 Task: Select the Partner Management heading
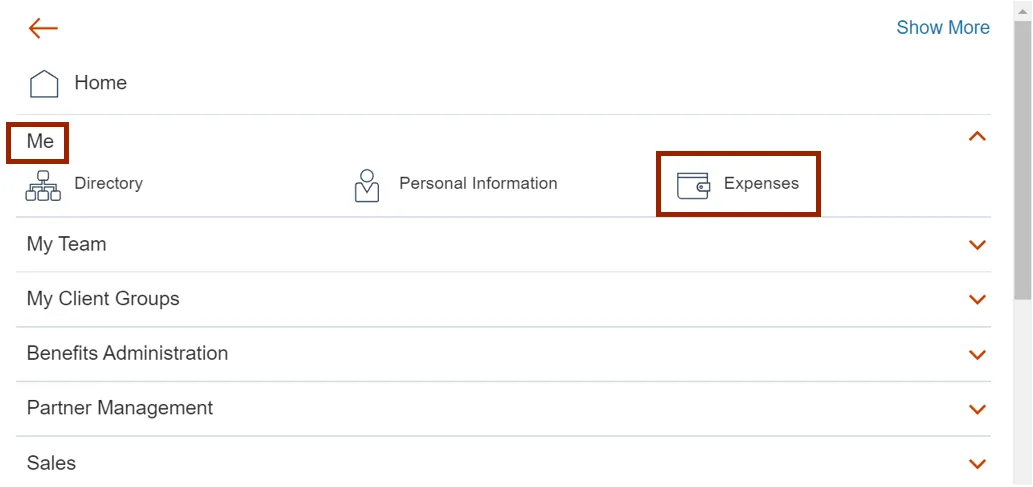[x=120, y=408]
